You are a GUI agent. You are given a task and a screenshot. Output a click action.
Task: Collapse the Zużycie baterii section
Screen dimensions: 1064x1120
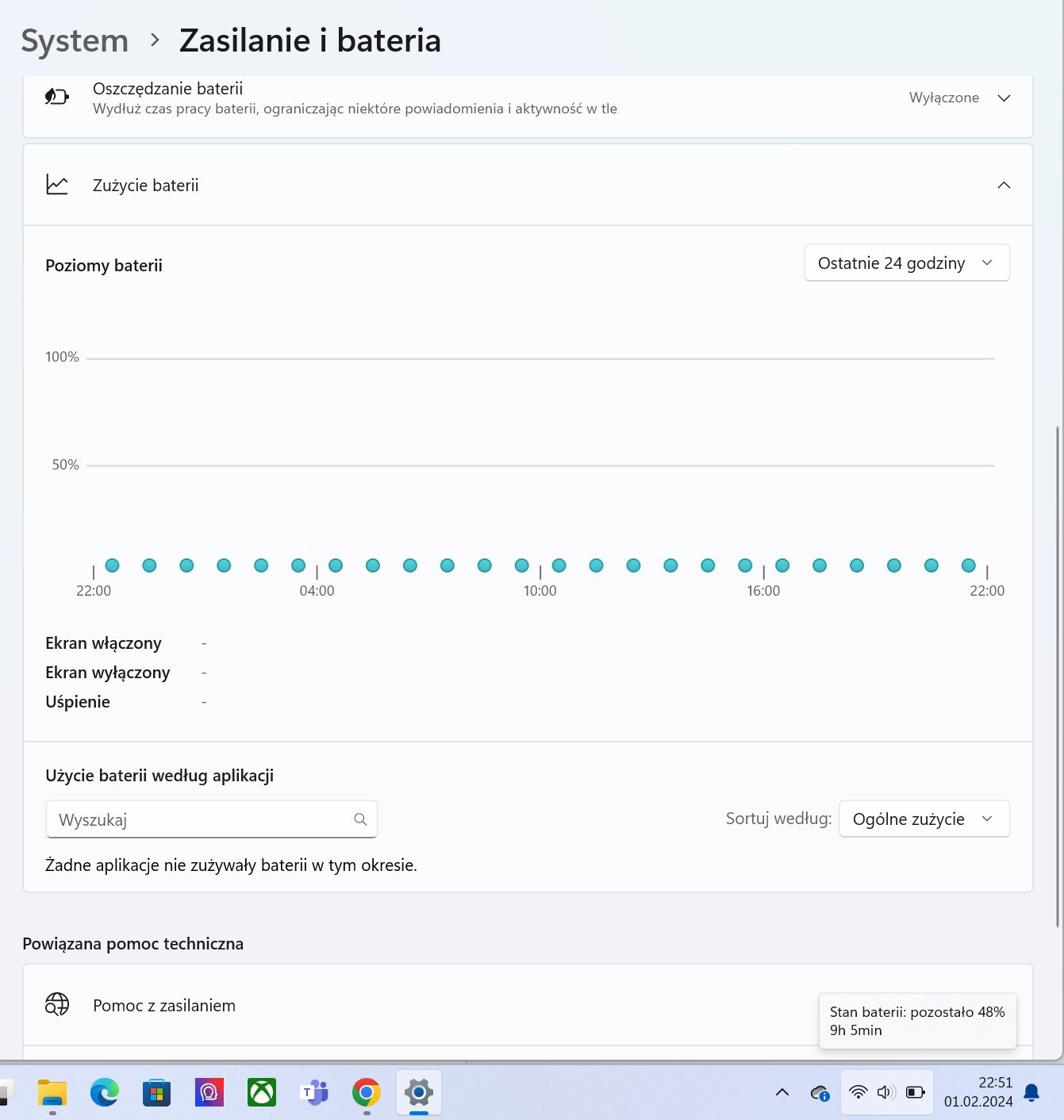1004,185
